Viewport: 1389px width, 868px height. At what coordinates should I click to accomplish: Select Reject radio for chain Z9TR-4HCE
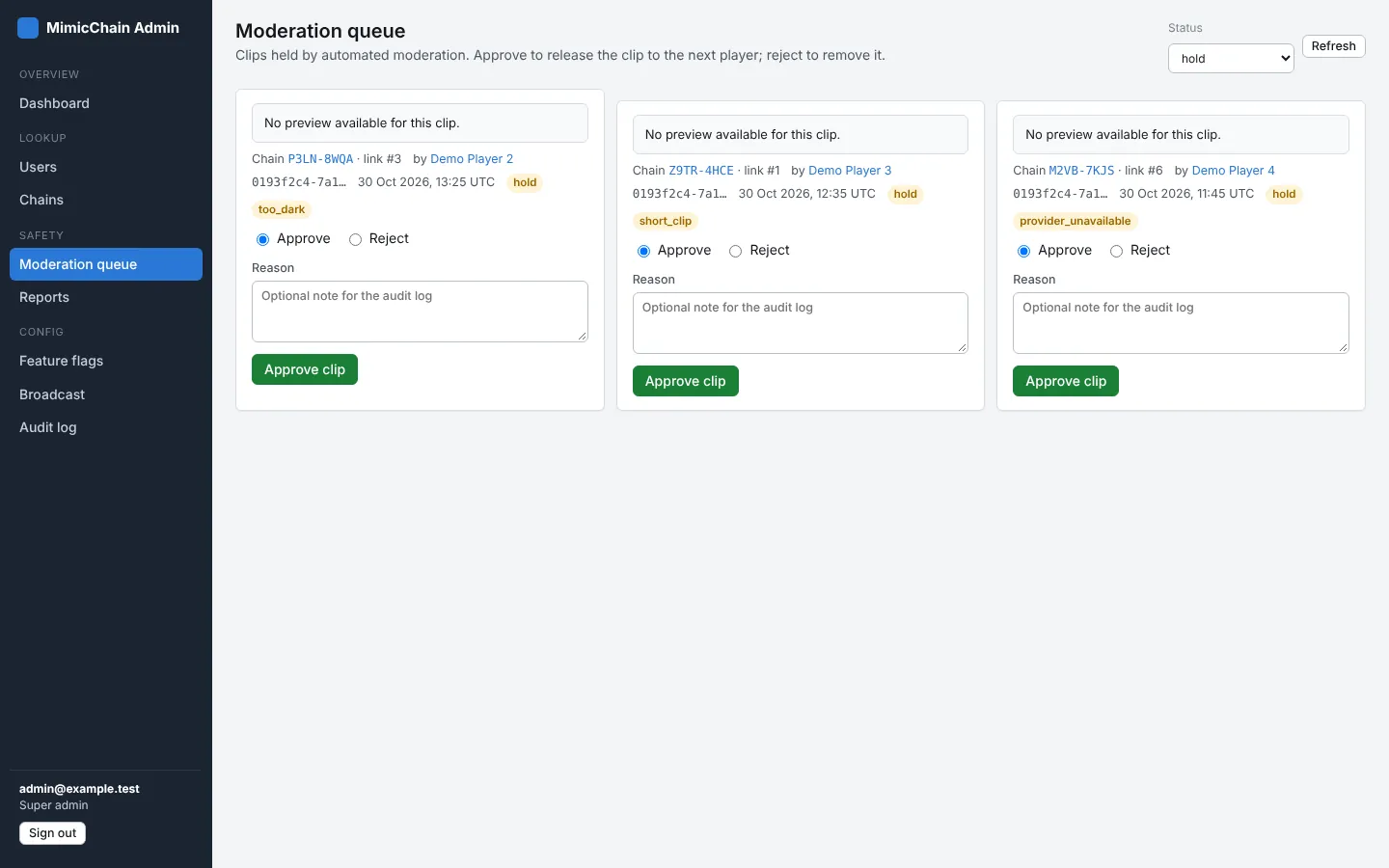point(736,251)
